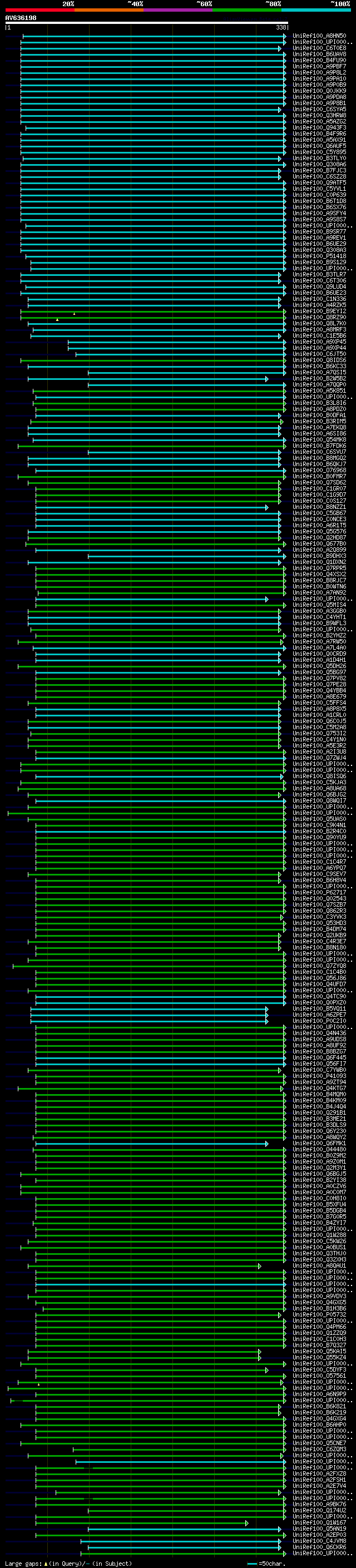The height and width of the screenshot is (1568, 356).
Task: Open hit UniRef100_B6UAV8
Action: [x=319, y=55]
